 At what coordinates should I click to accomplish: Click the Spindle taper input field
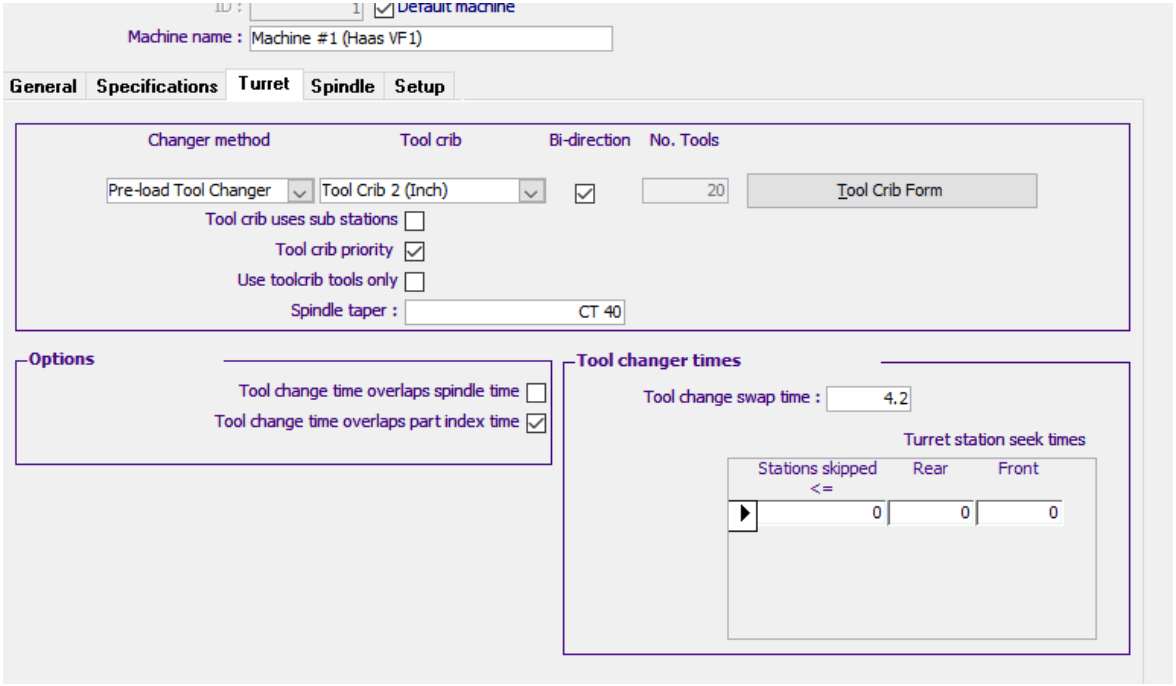(x=515, y=312)
